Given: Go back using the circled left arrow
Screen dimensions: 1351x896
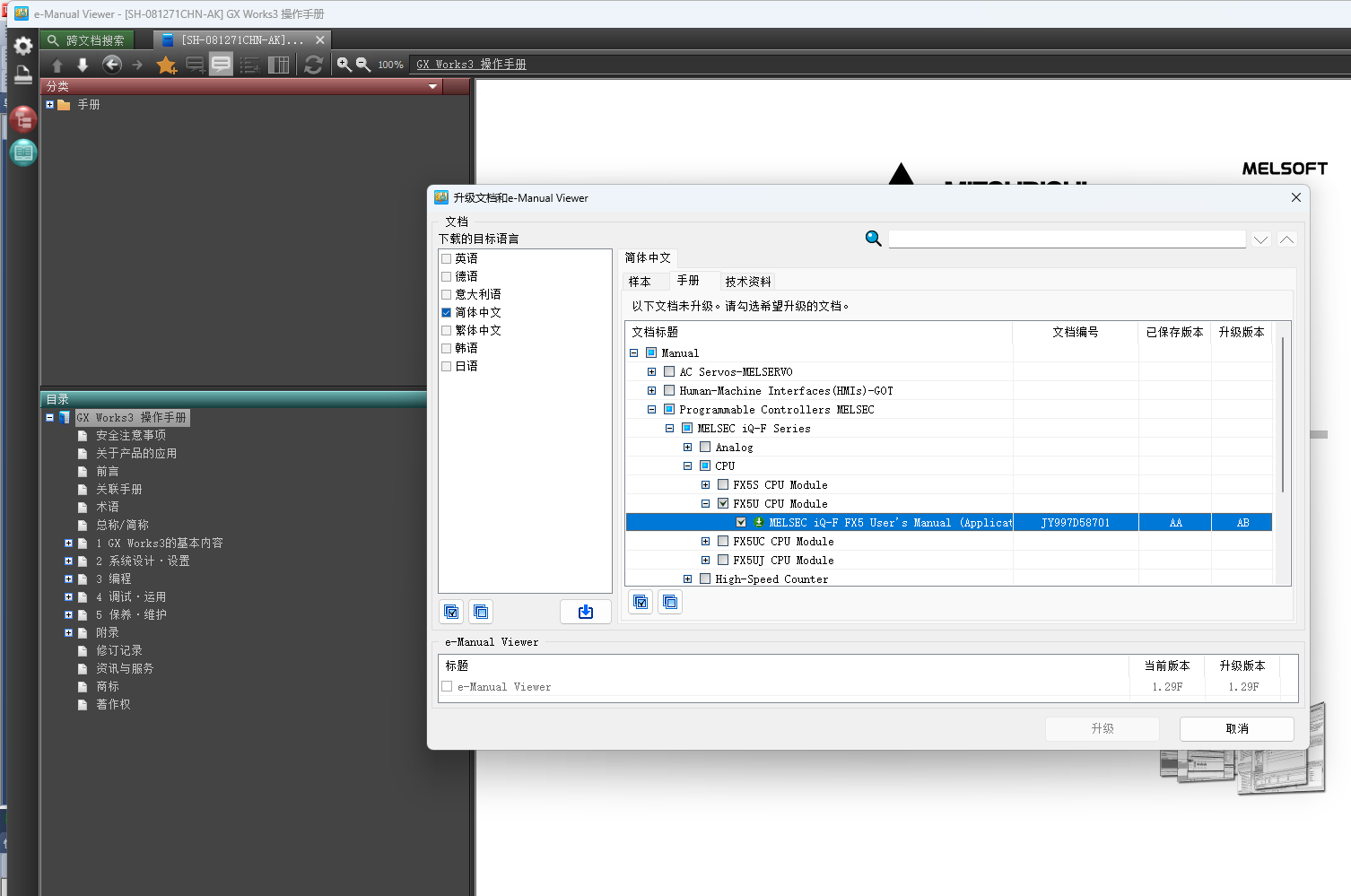Looking at the screenshot, I should [x=112, y=65].
